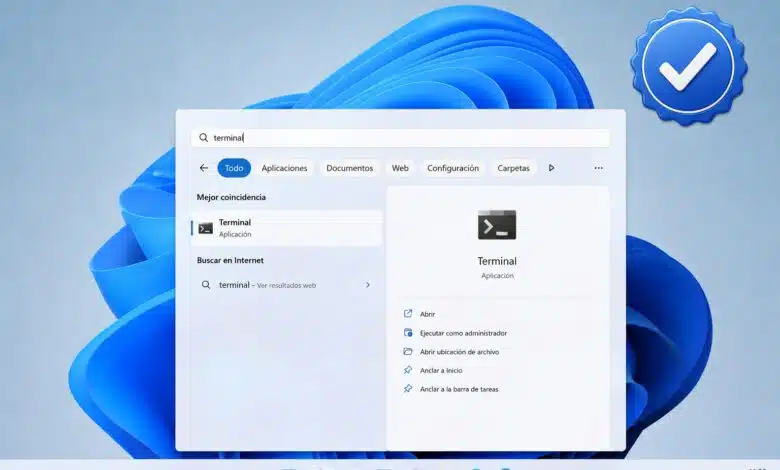780x470 pixels.
Task: Click the "Aplicación" label under the preview title
Action: pyautogui.click(x=497, y=276)
